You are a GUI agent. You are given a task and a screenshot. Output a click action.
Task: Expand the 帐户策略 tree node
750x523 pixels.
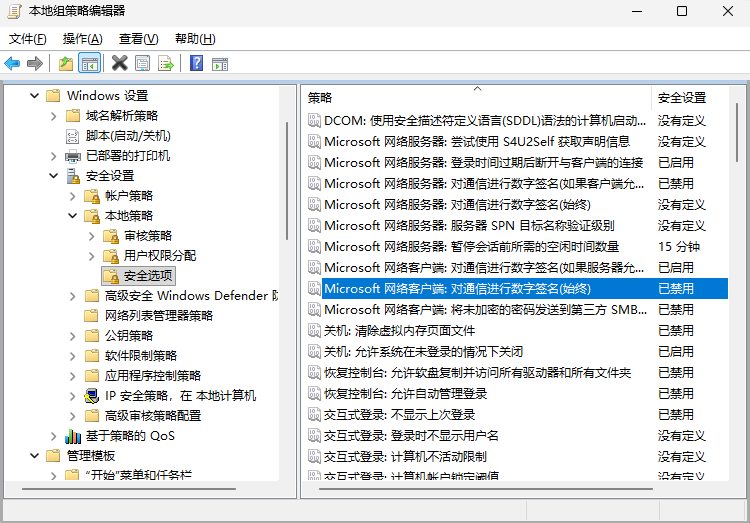click(73, 196)
